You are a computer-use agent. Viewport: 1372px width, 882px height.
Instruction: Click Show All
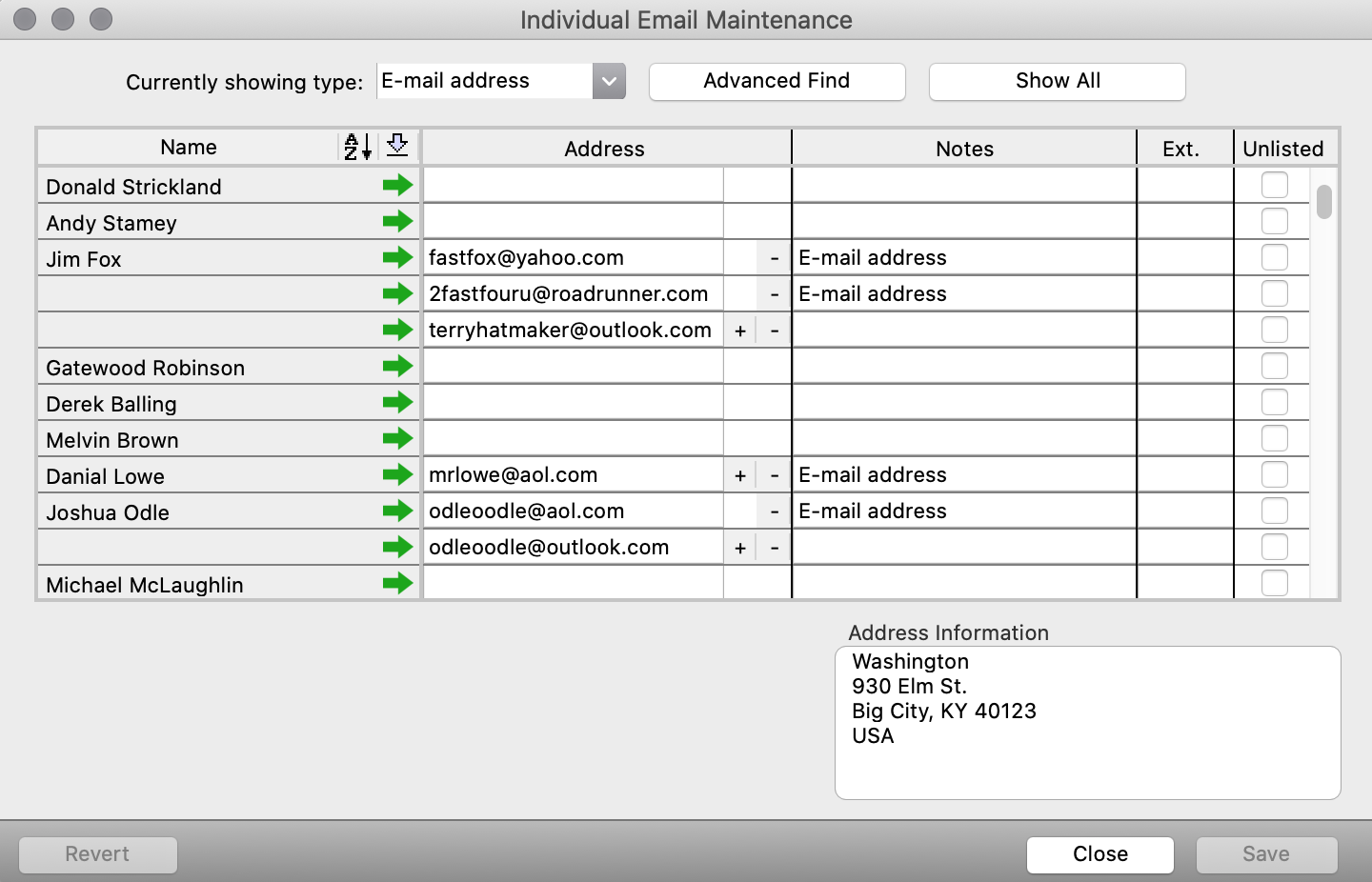click(1057, 81)
